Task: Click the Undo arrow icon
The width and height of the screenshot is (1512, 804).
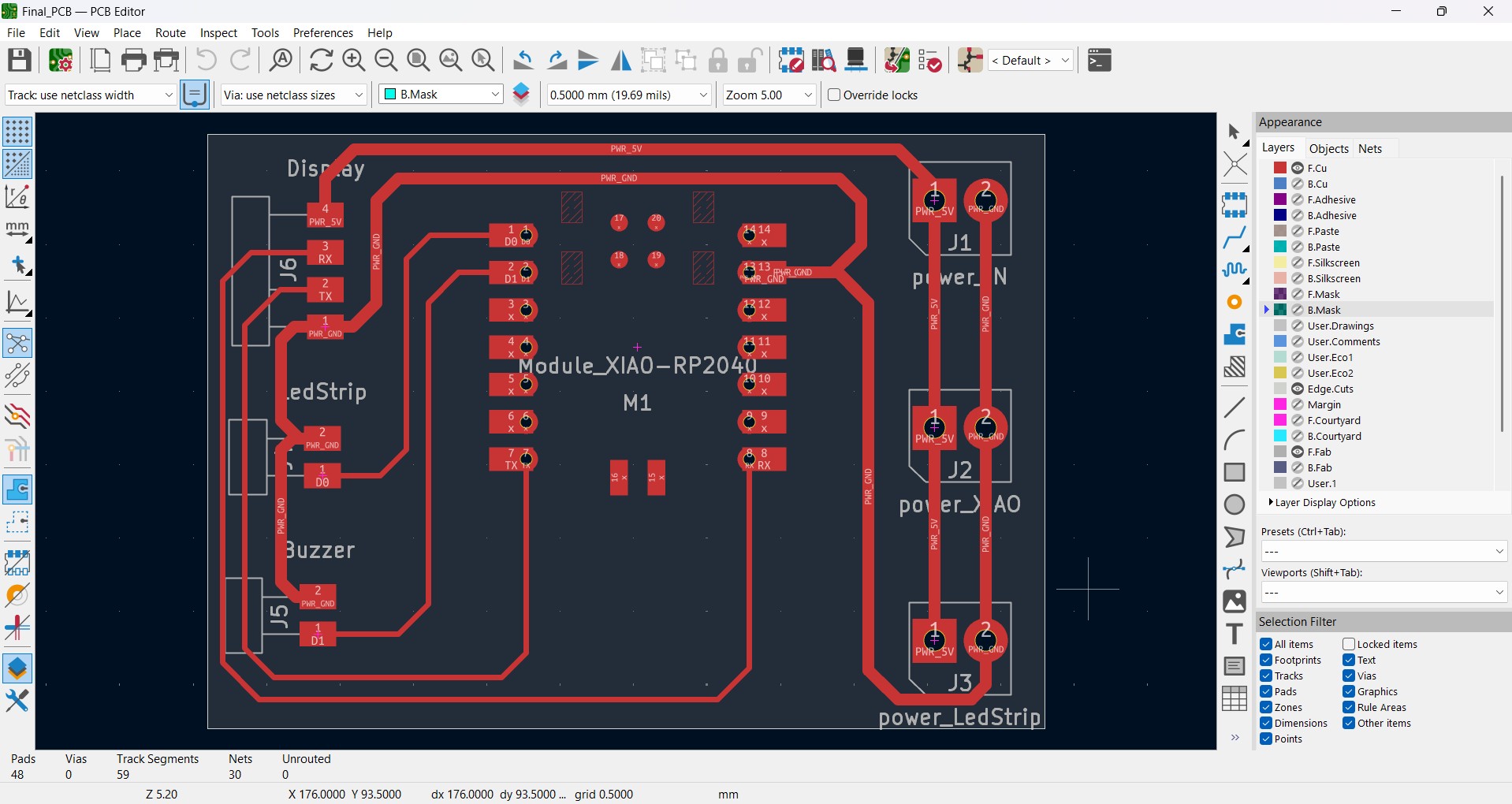Action: (207, 60)
